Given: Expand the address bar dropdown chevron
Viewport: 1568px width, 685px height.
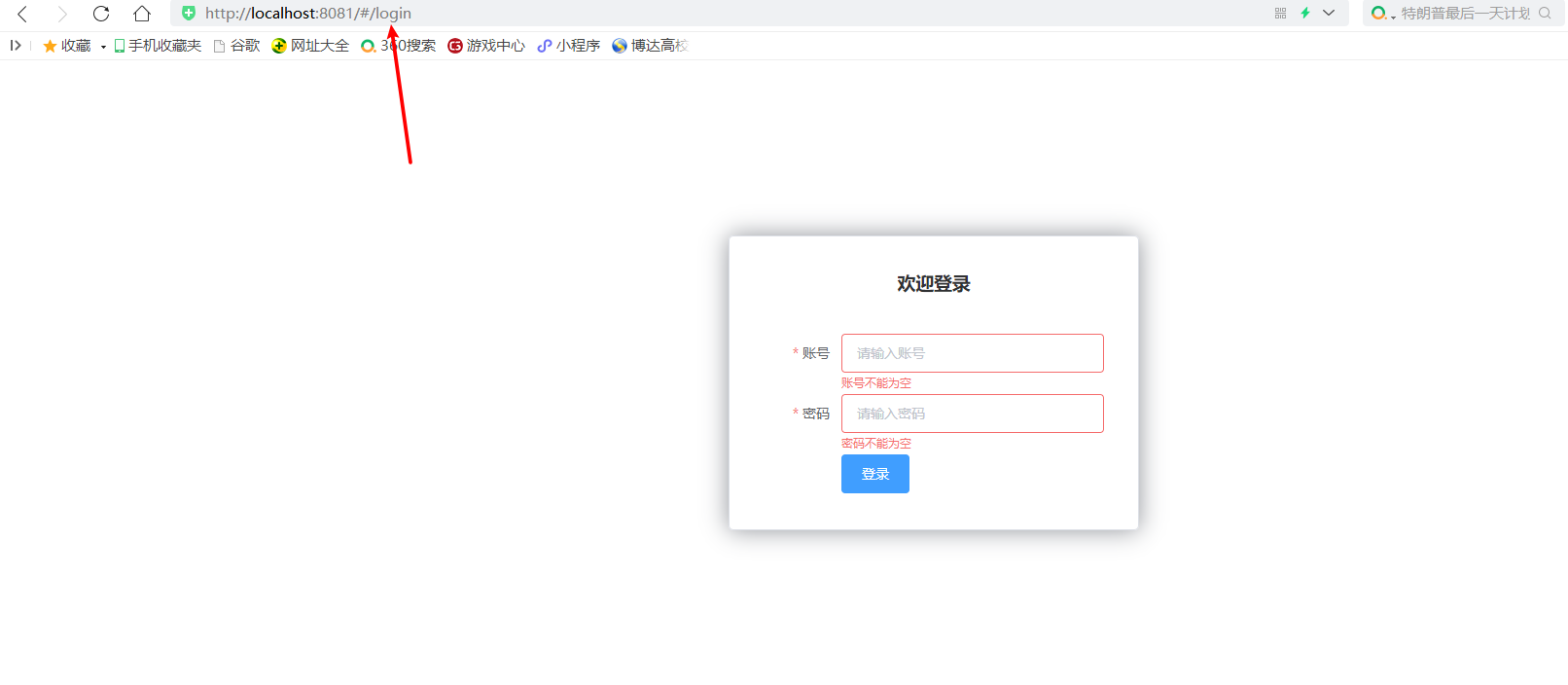Looking at the screenshot, I should click(x=1329, y=13).
